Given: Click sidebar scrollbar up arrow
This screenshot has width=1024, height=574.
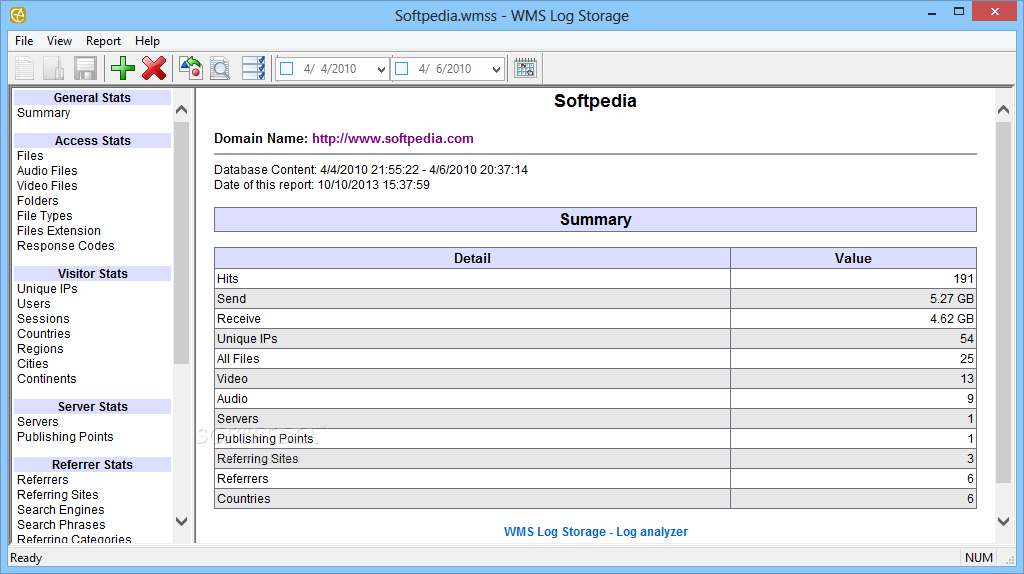Looking at the screenshot, I should pyautogui.click(x=182, y=110).
